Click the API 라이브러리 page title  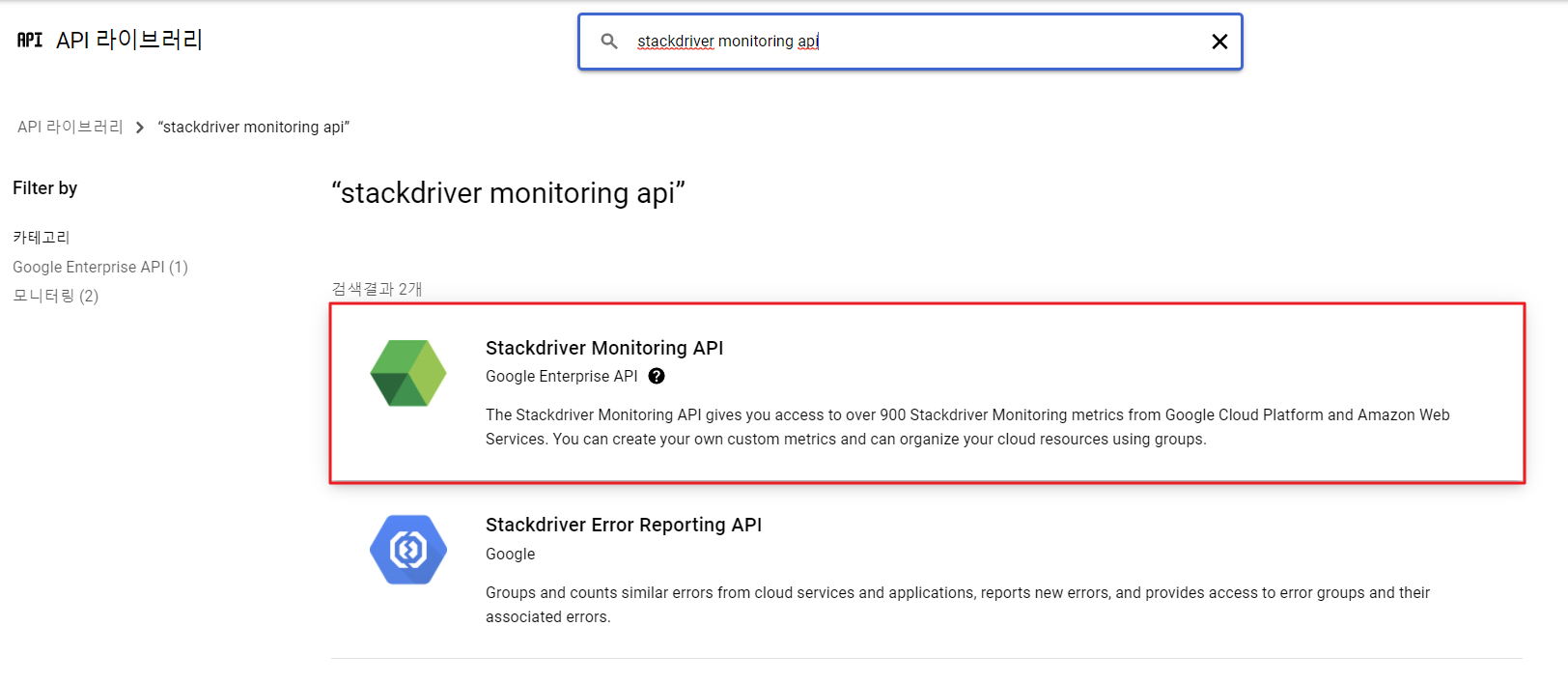click(129, 40)
